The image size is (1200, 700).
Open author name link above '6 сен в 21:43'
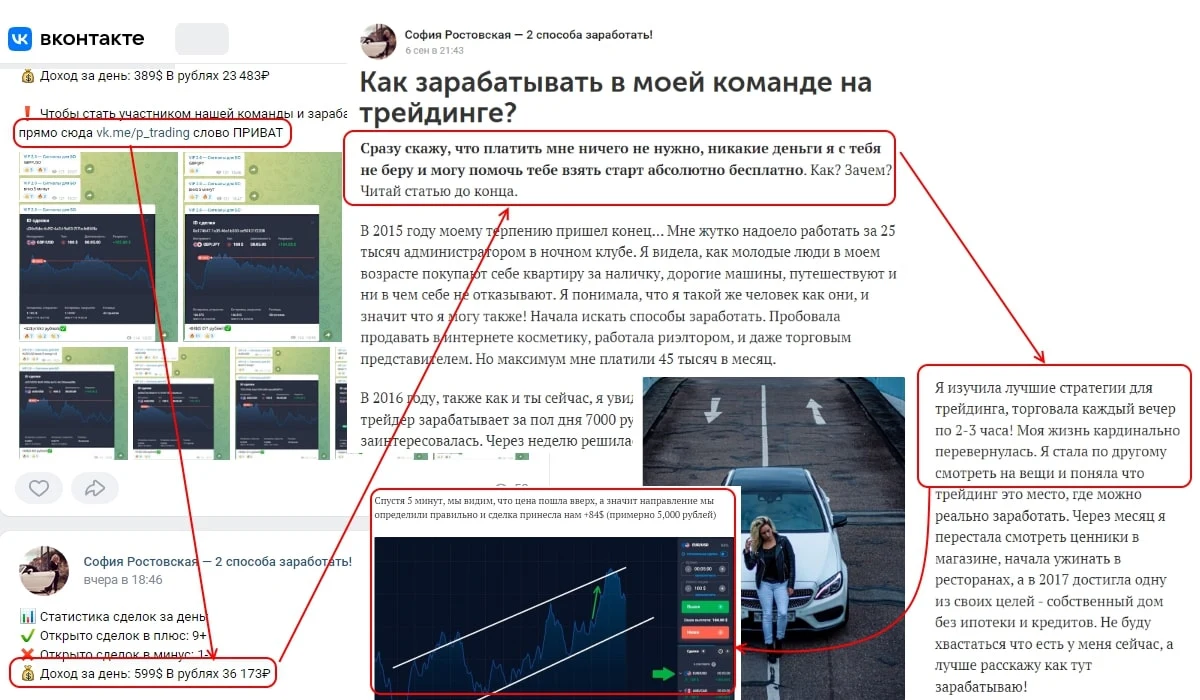click(529, 34)
